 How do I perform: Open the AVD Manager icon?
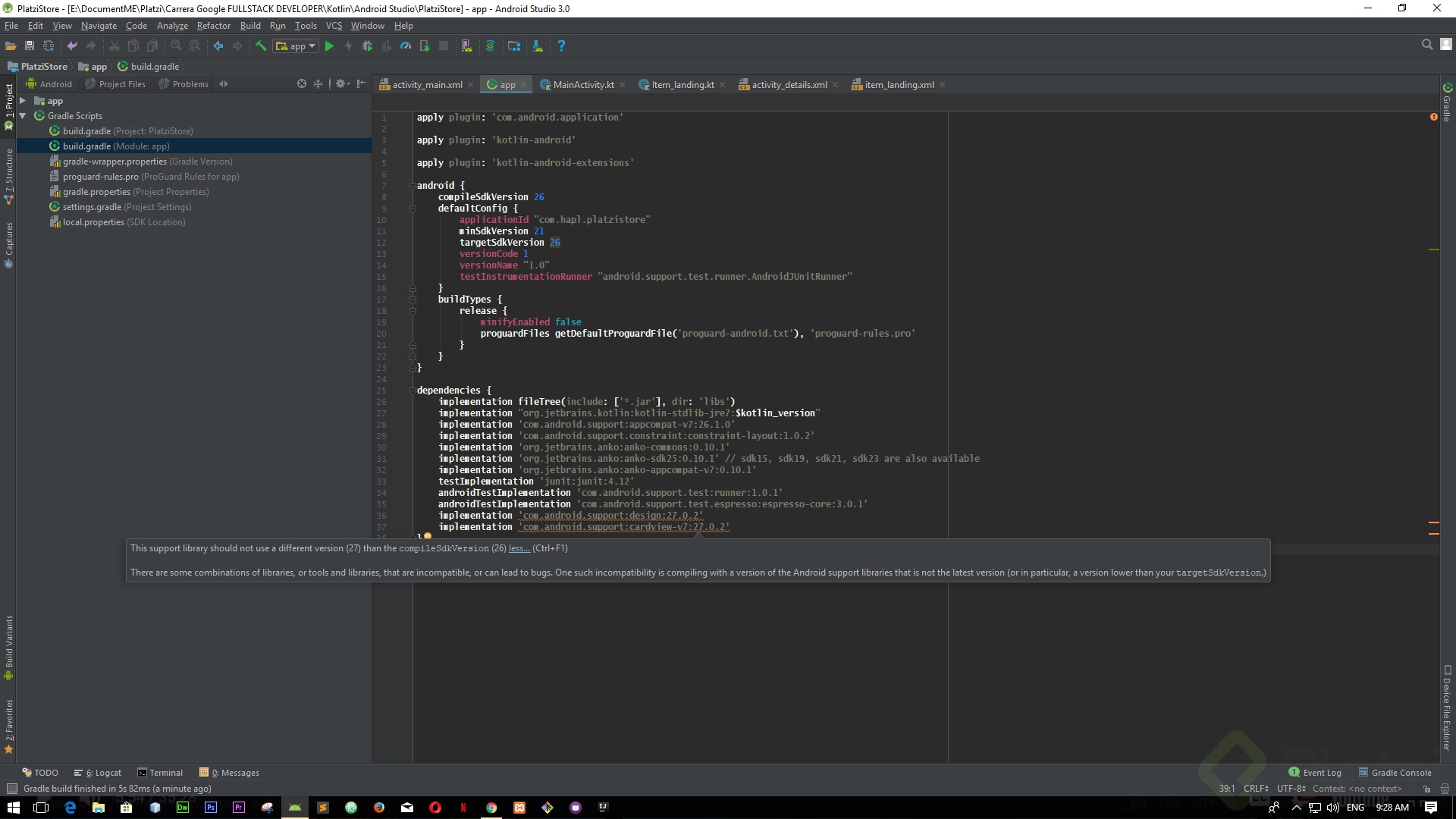466,46
